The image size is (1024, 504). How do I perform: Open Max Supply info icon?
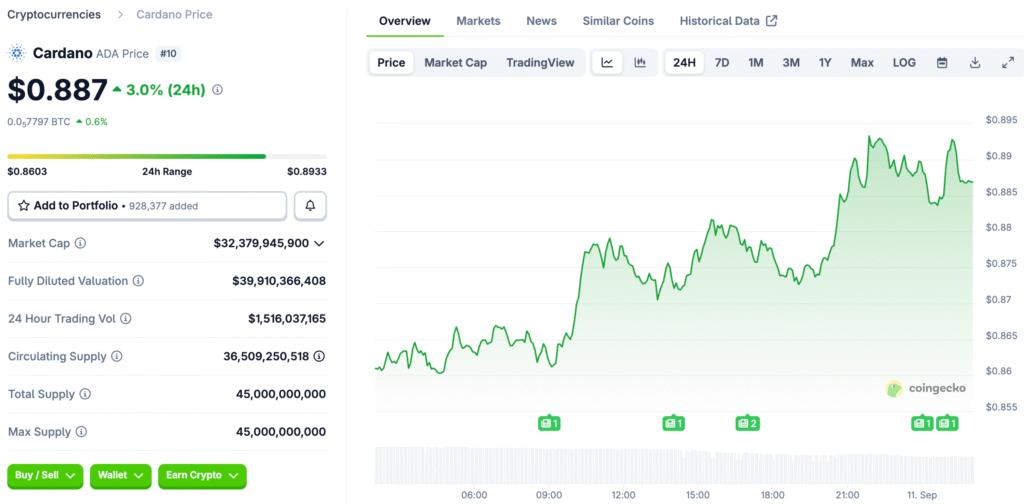(x=81, y=432)
